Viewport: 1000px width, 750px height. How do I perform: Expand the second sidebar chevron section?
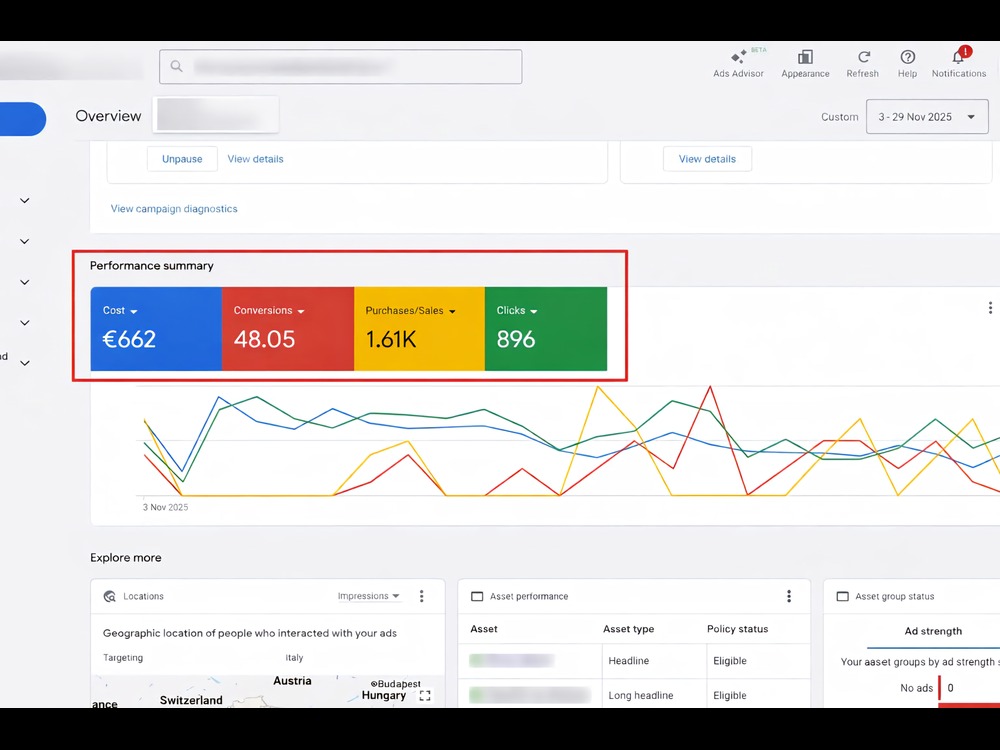pyautogui.click(x=25, y=241)
